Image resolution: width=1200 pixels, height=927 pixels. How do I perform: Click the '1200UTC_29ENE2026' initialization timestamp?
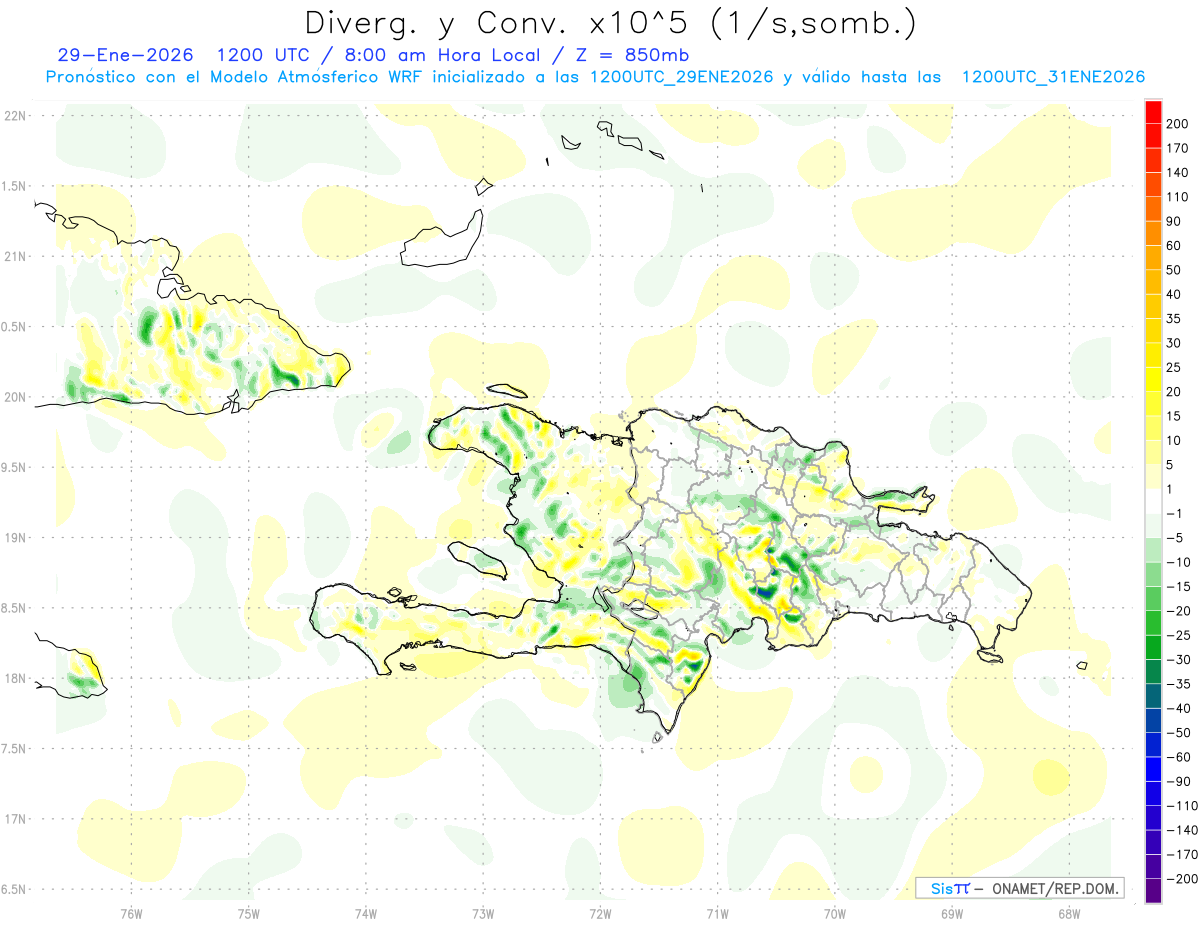[681, 77]
